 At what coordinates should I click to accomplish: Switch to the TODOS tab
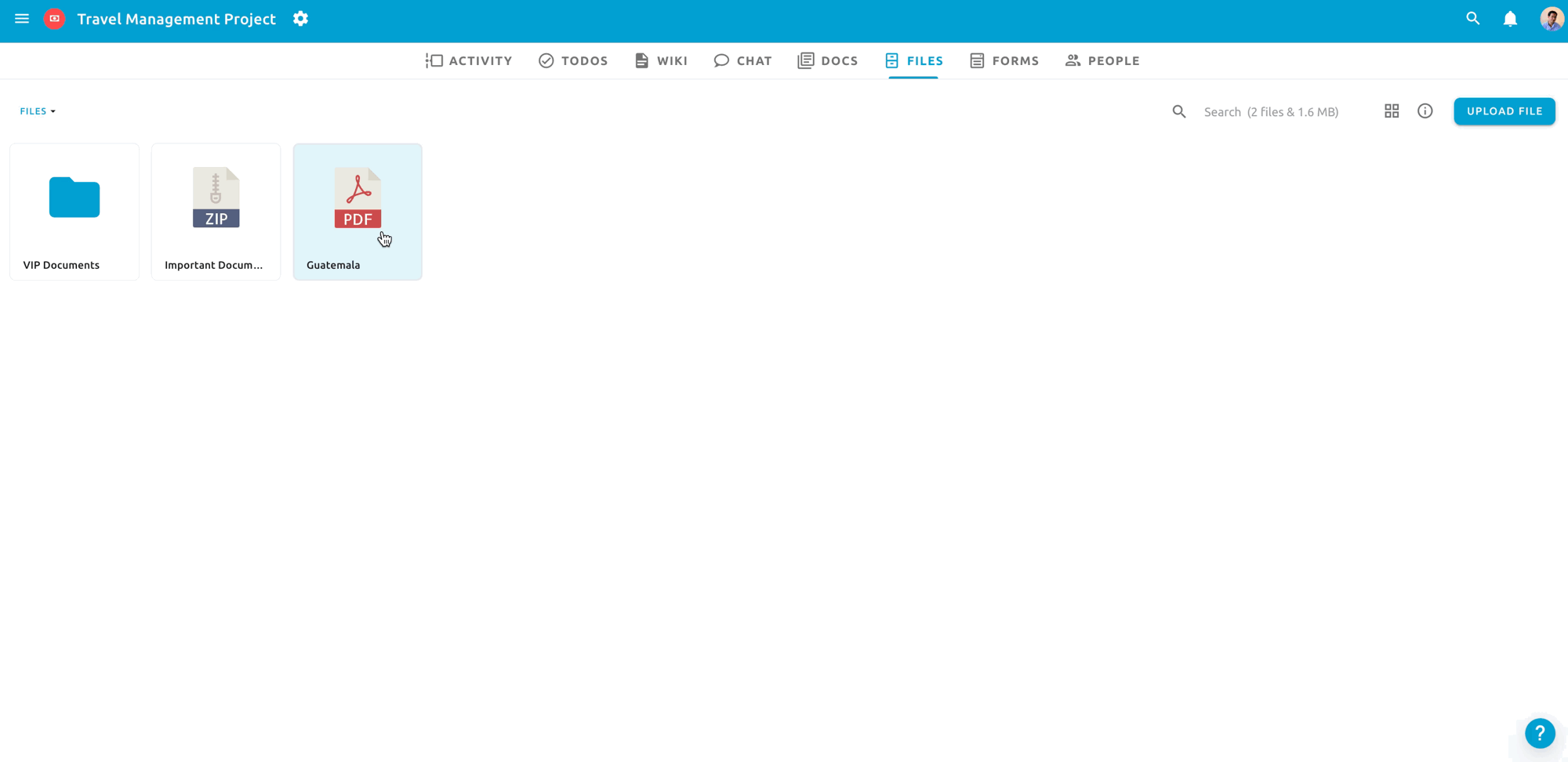[x=573, y=60]
